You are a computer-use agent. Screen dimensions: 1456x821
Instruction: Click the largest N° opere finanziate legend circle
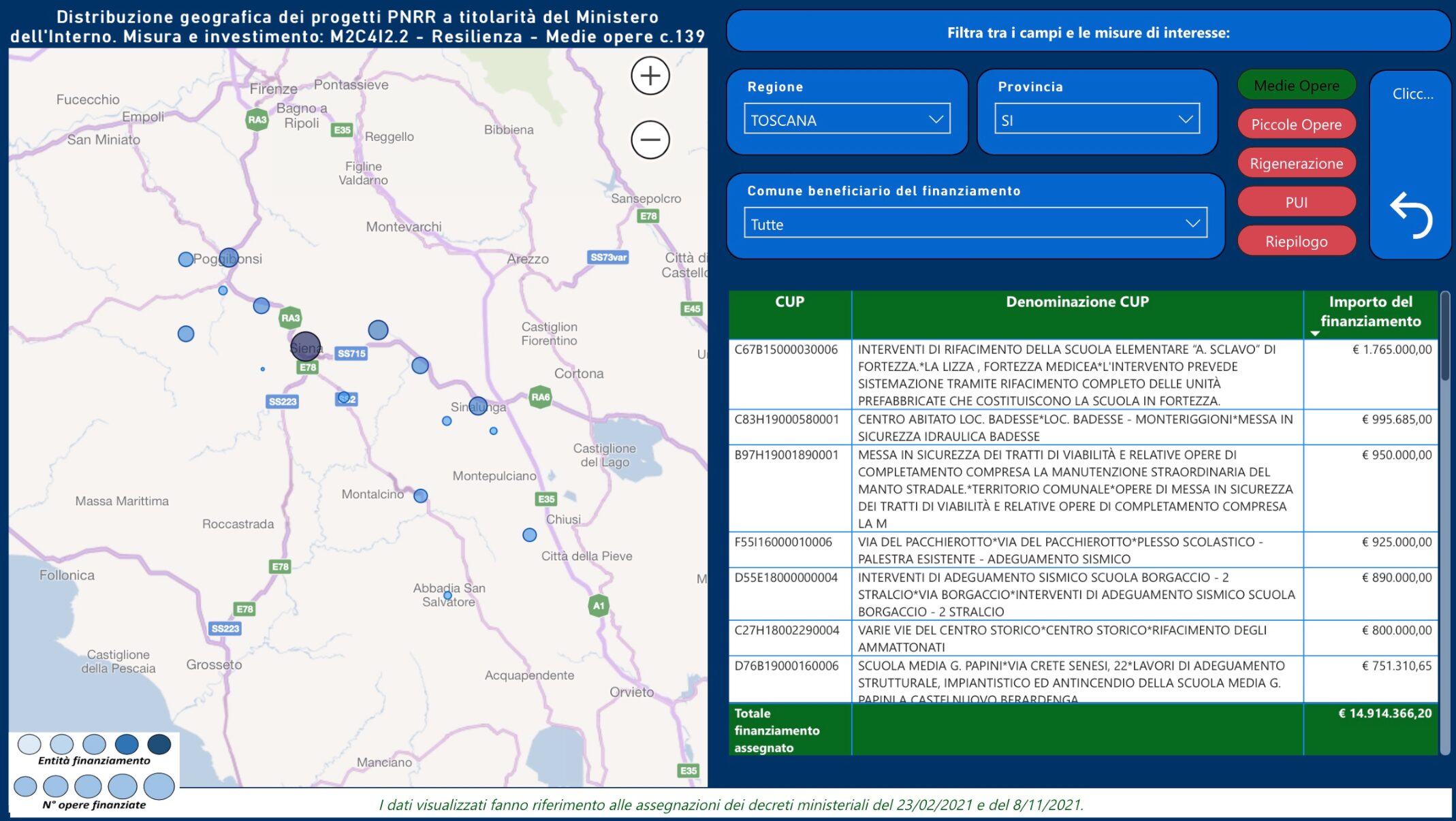pyautogui.click(x=159, y=786)
